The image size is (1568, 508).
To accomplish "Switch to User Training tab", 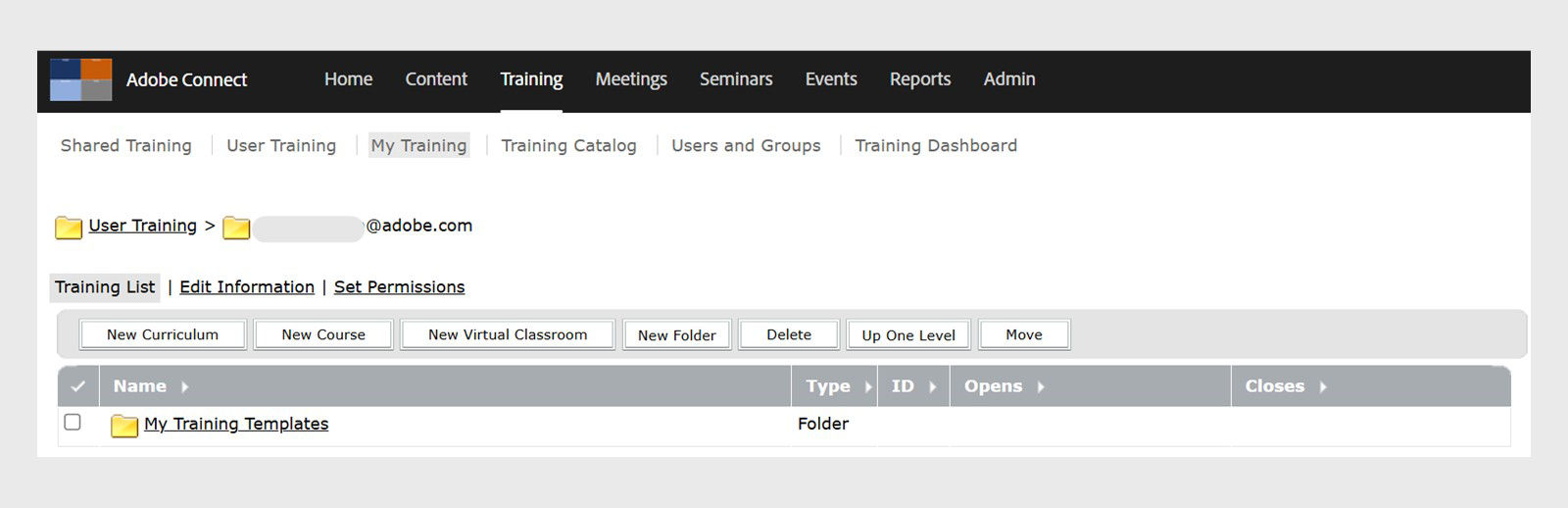I will coord(281,145).
